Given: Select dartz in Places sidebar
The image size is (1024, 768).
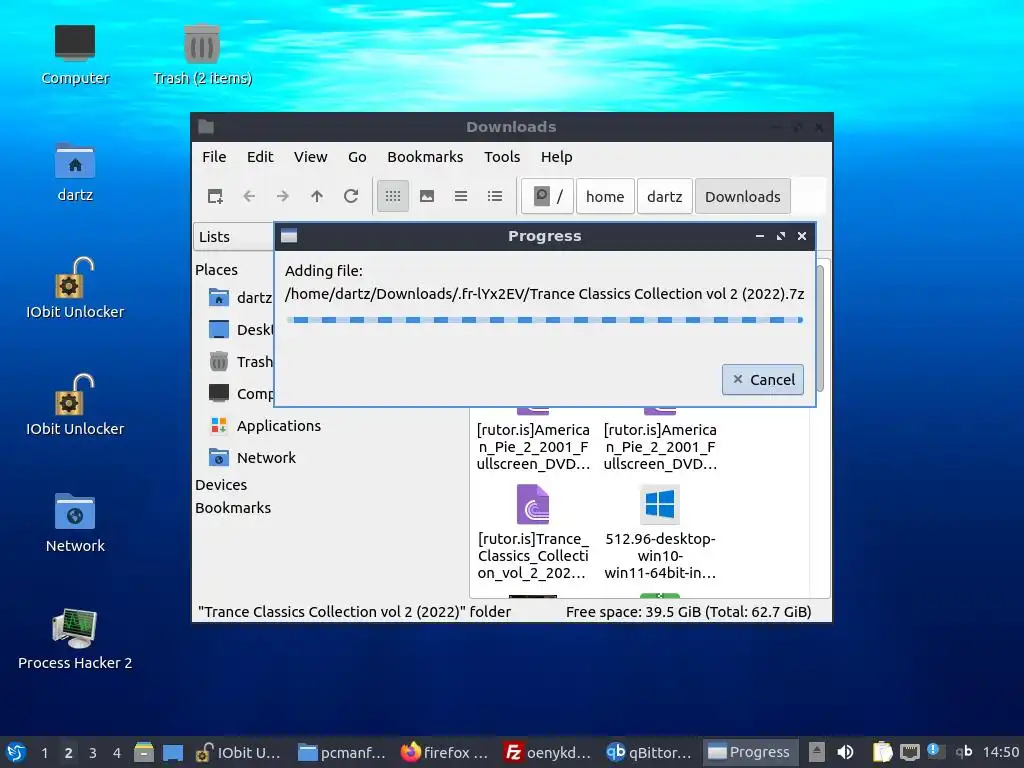Looking at the screenshot, I should (x=240, y=297).
